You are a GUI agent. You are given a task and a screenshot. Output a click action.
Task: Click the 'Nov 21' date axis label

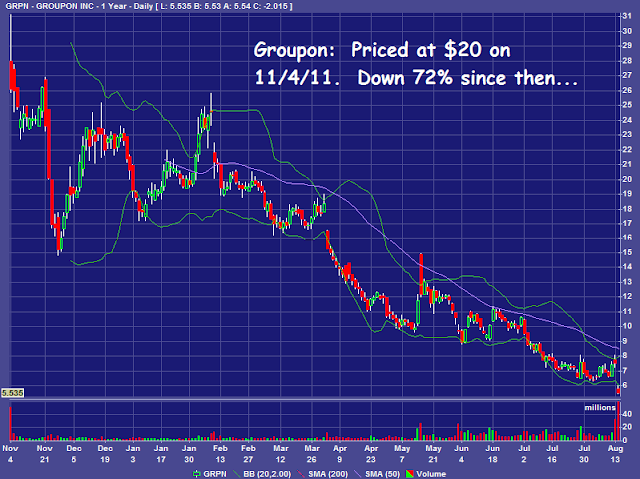point(44,454)
